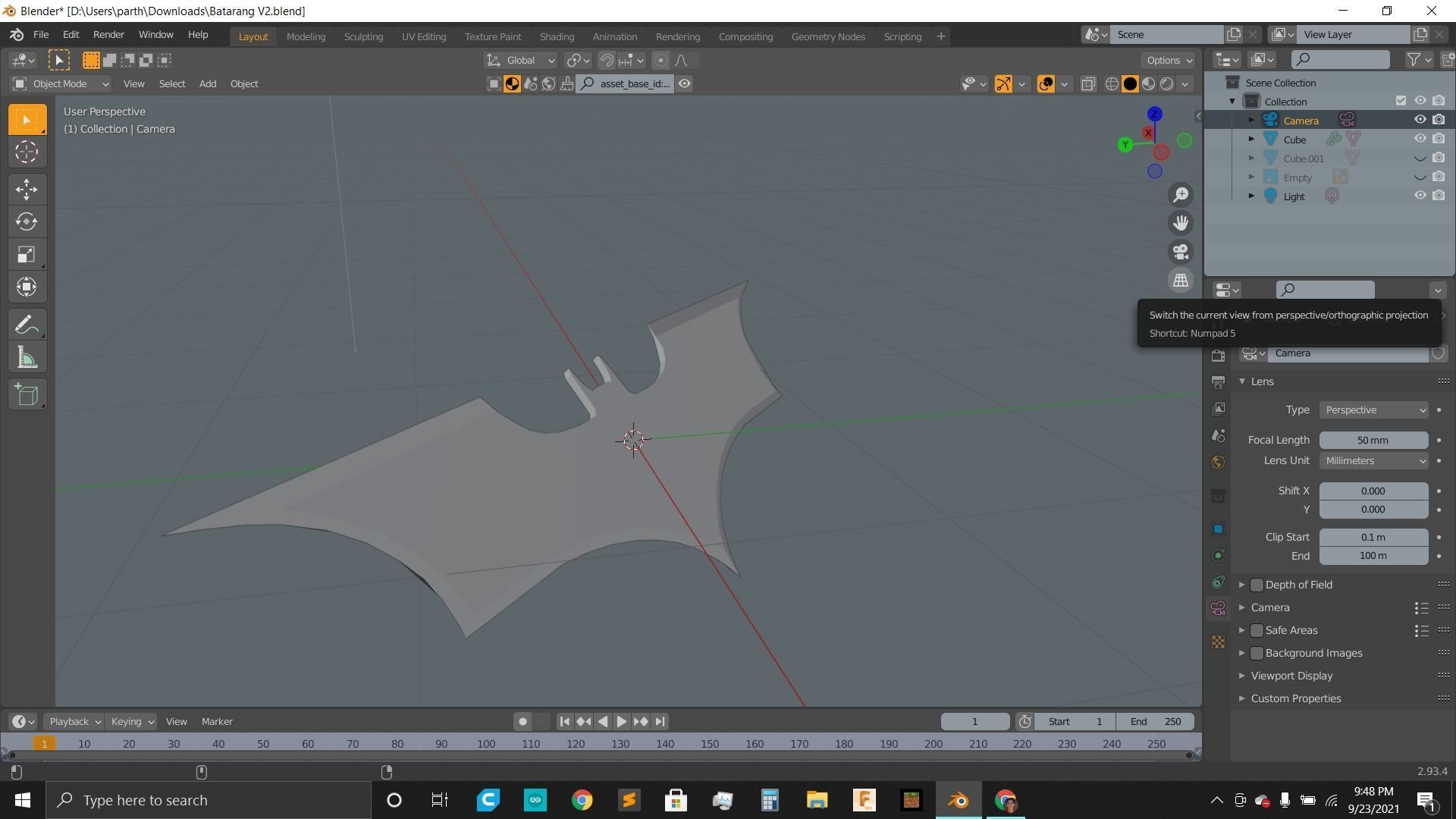Click frame 1 marker on timeline
Screen dimensions: 1456x819
pyautogui.click(x=45, y=744)
